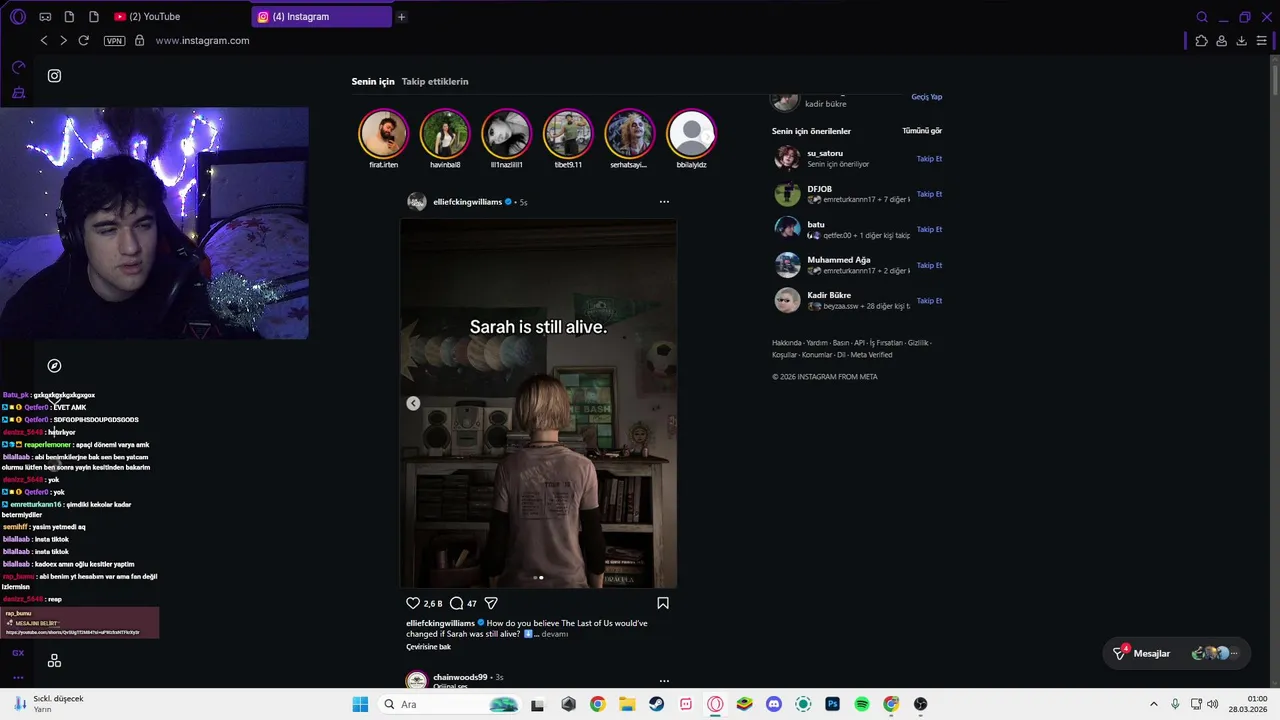The height and width of the screenshot is (720, 1280).
Task: Open the Windows Start button
Action: 360,704
